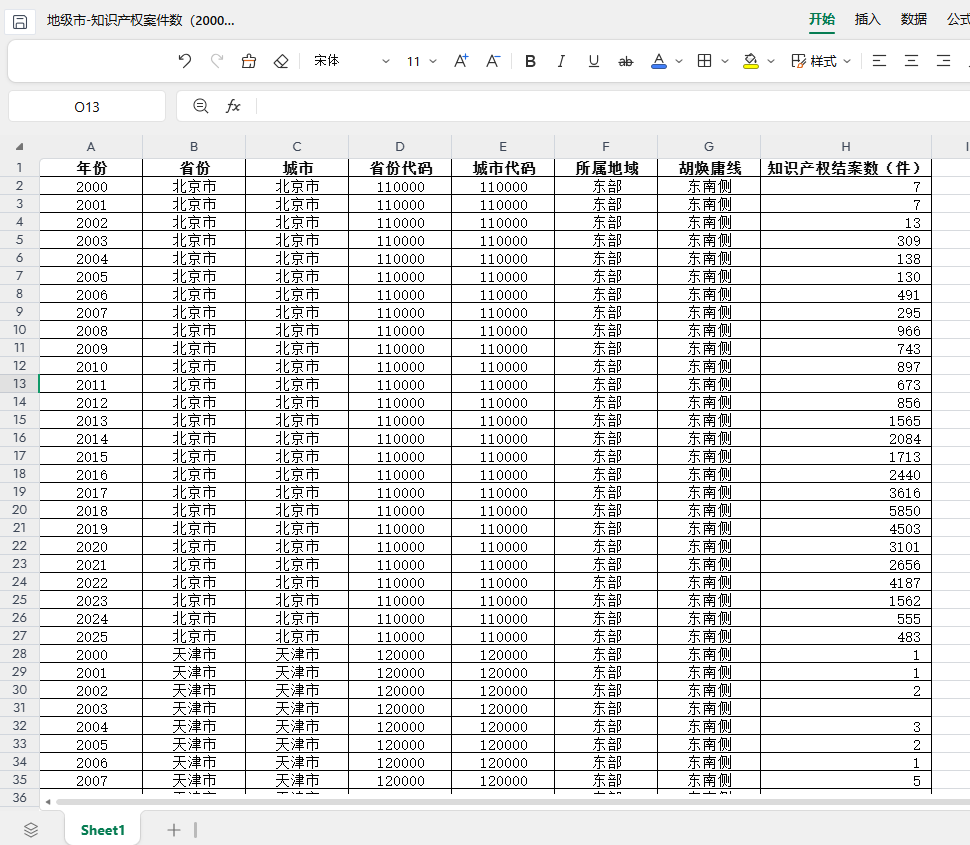970x845 pixels.
Task: Open the fx insert function icon
Action: (233, 106)
